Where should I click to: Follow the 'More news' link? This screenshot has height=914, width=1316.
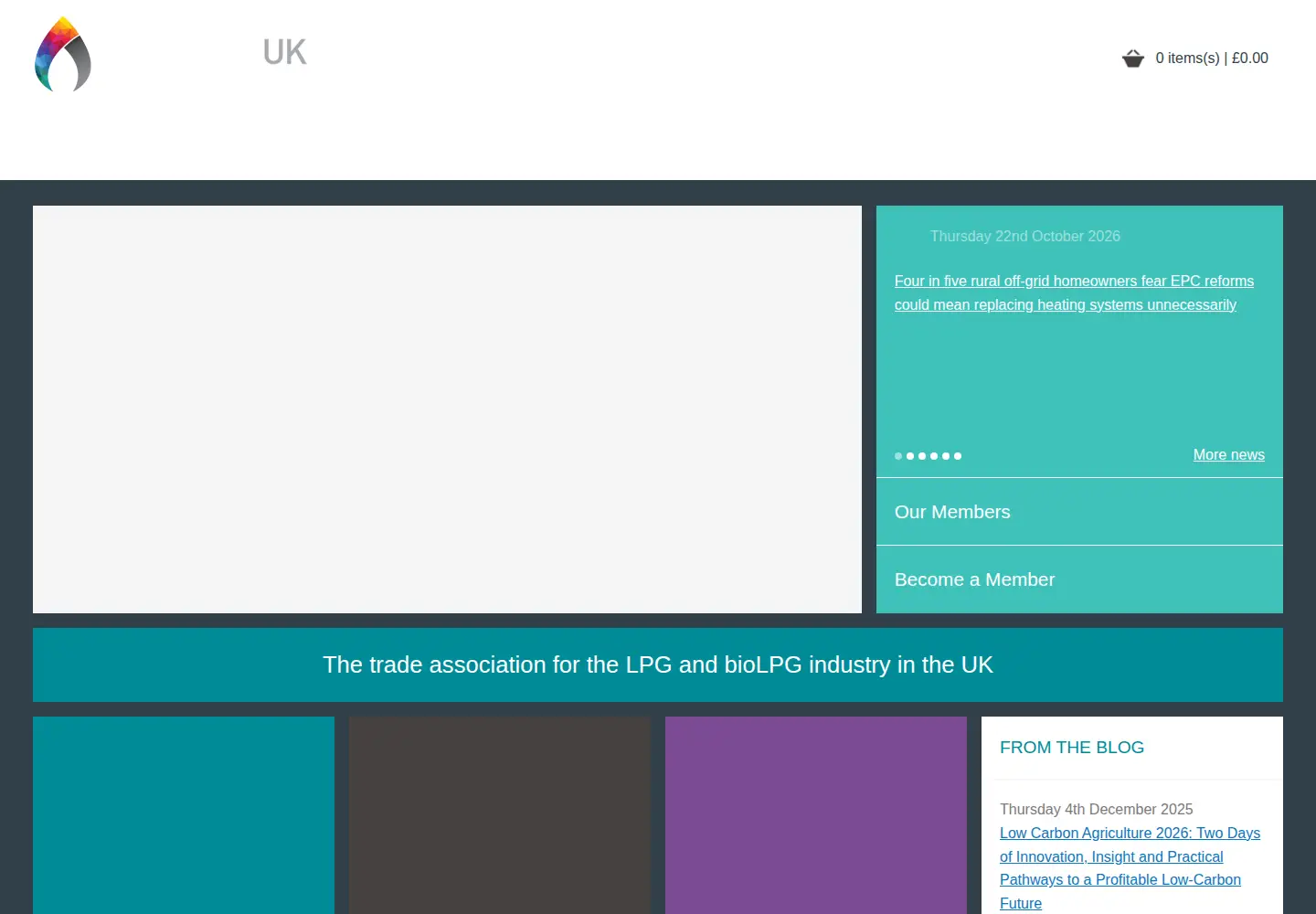pyautogui.click(x=1228, y=454)
